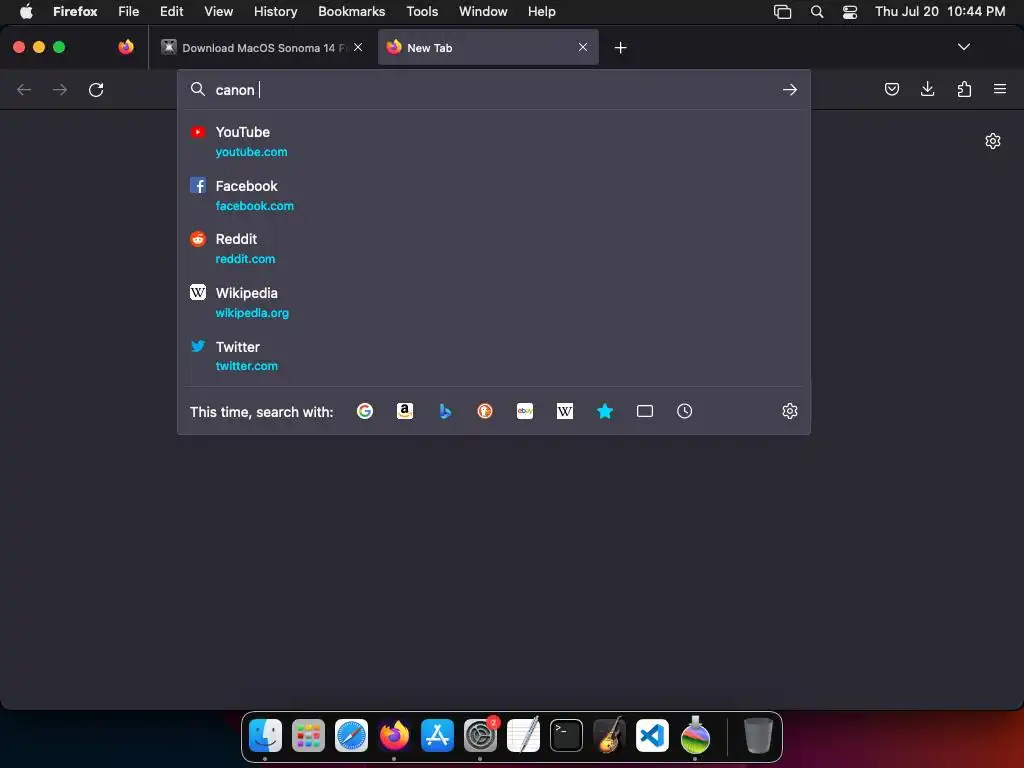Open the History menu
1024x768 pixels.
[x=275, y=11]
